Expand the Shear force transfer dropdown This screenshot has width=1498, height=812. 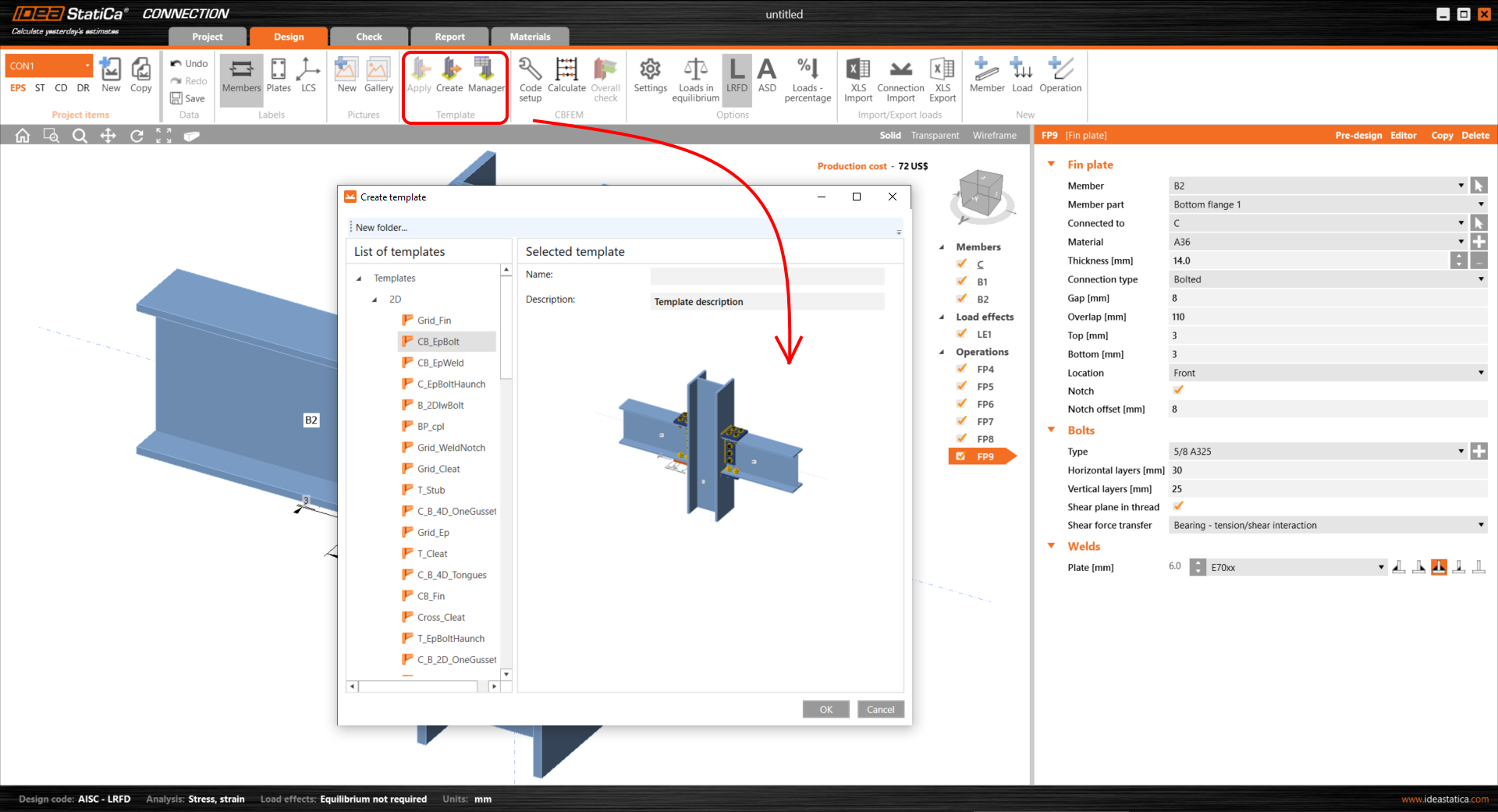coord(1327,526)
